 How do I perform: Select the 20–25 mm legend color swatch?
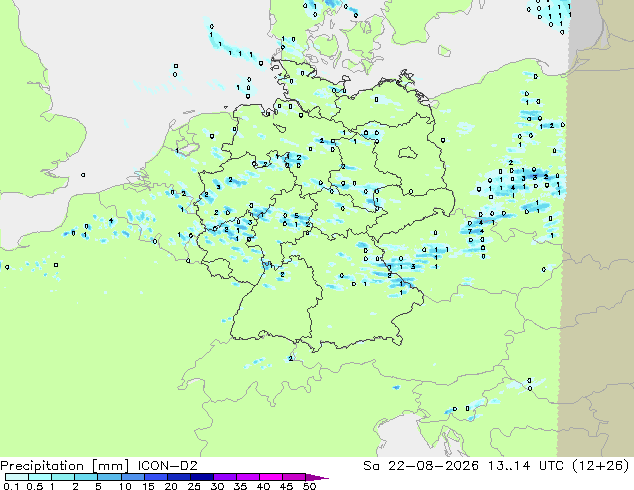178,477
